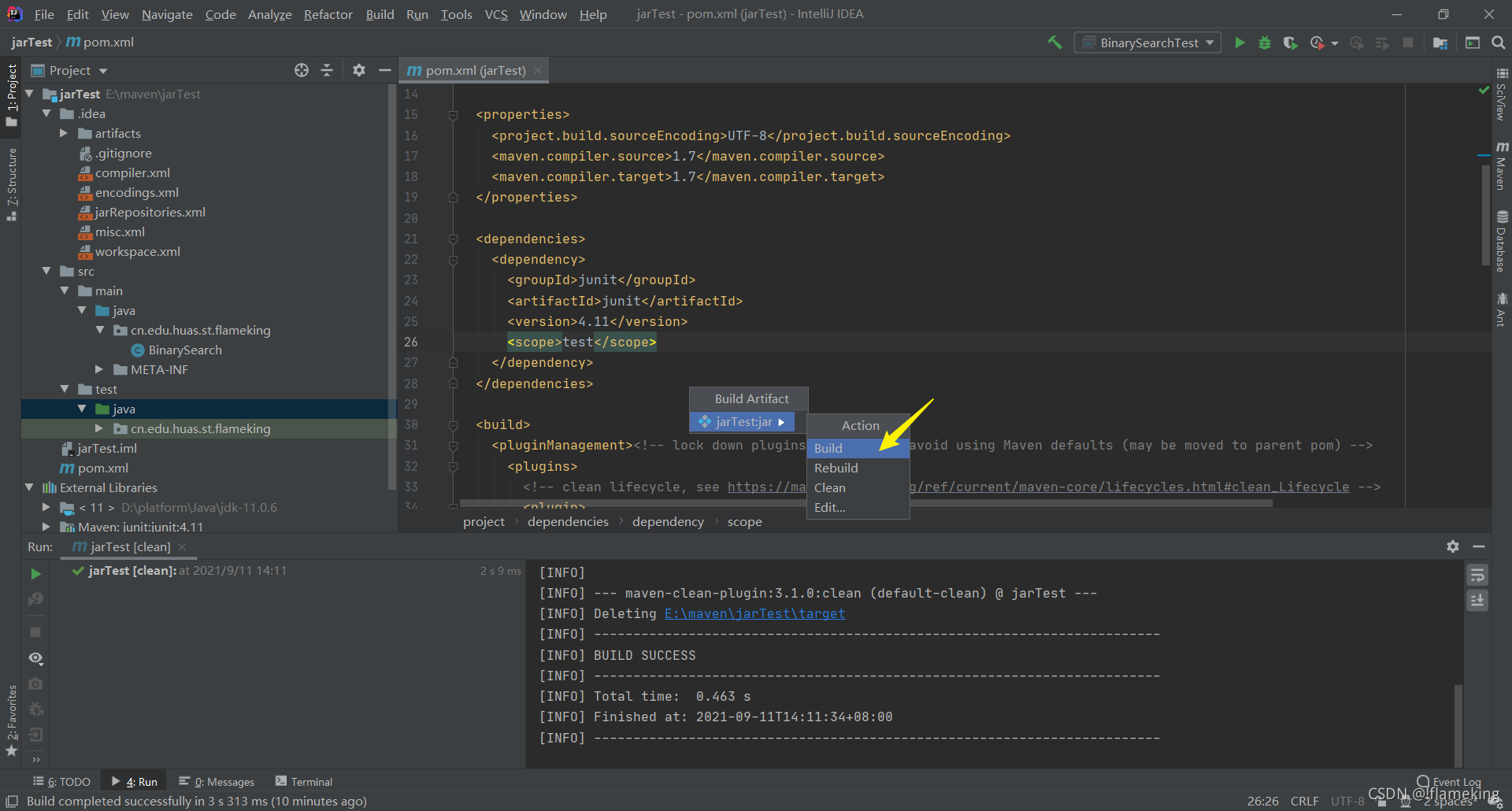Open Ant tool window on right sidebar
The height and width of the screenshot is (811, 1512).
click(1502, 309)
